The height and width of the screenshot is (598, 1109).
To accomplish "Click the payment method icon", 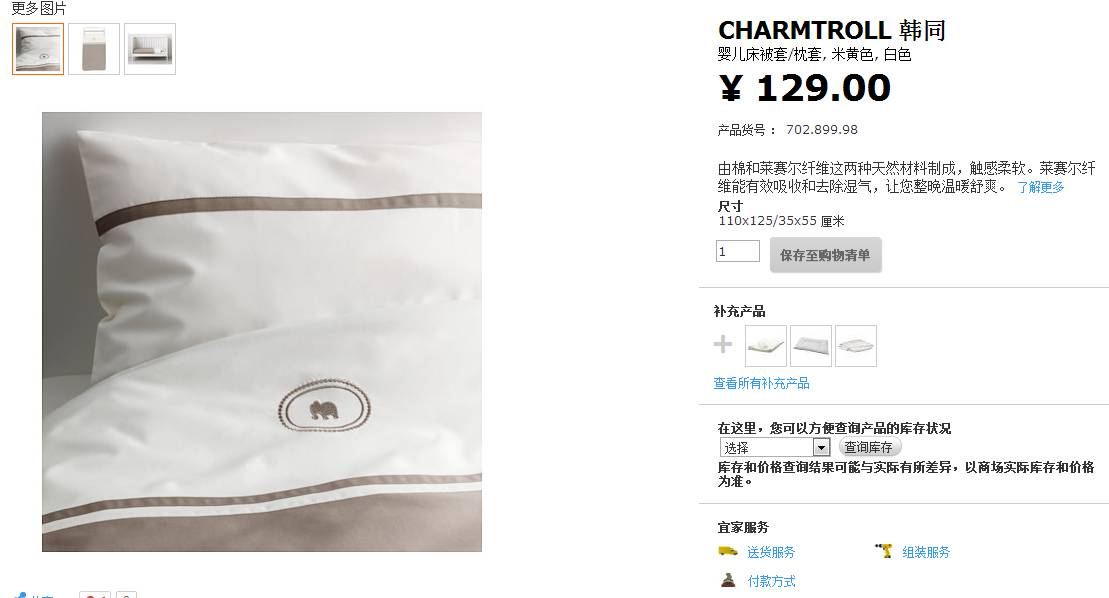I will (x=728, y=580).
